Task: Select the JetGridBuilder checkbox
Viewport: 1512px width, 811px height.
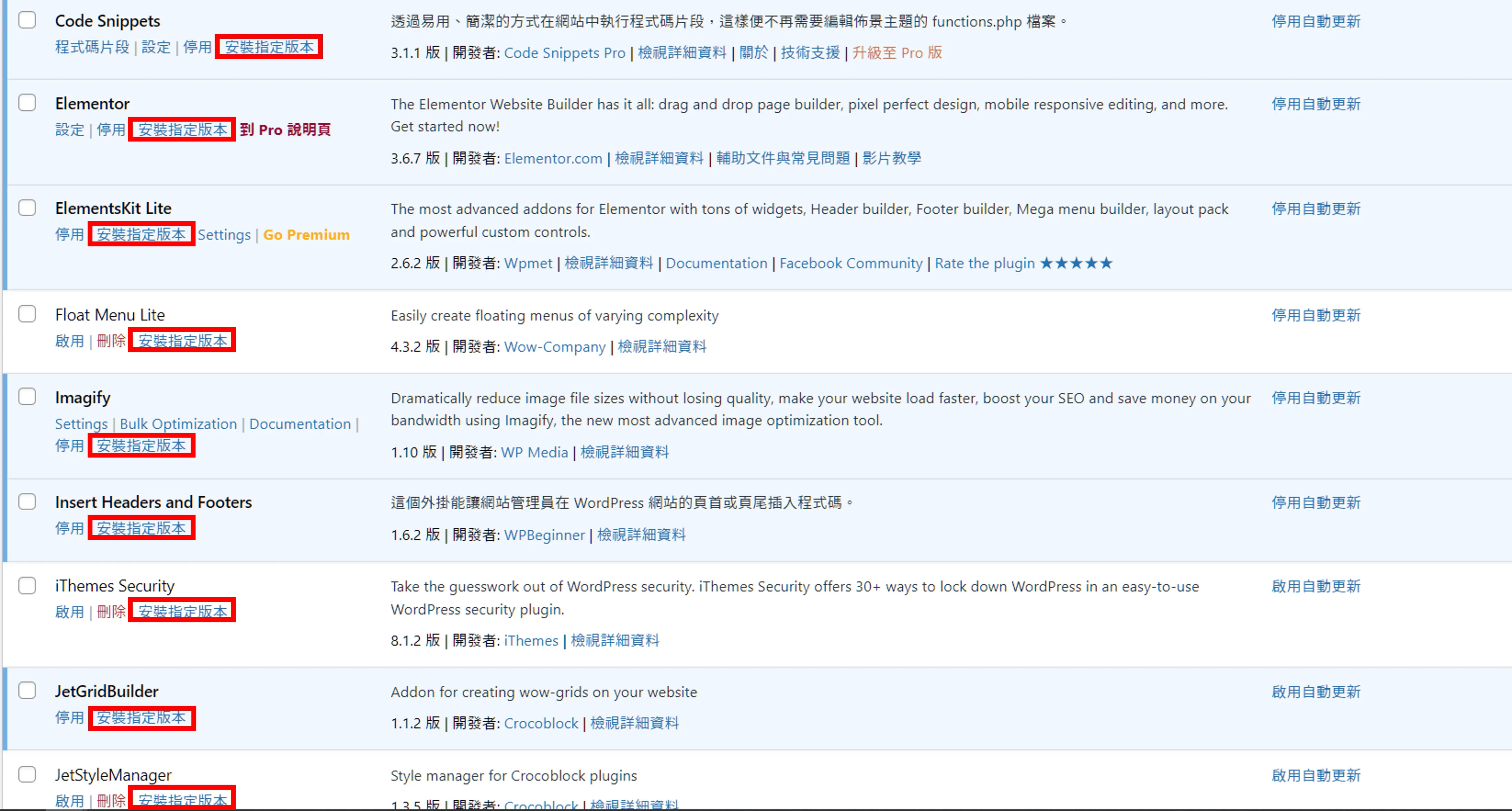Action: coord(27,690)
